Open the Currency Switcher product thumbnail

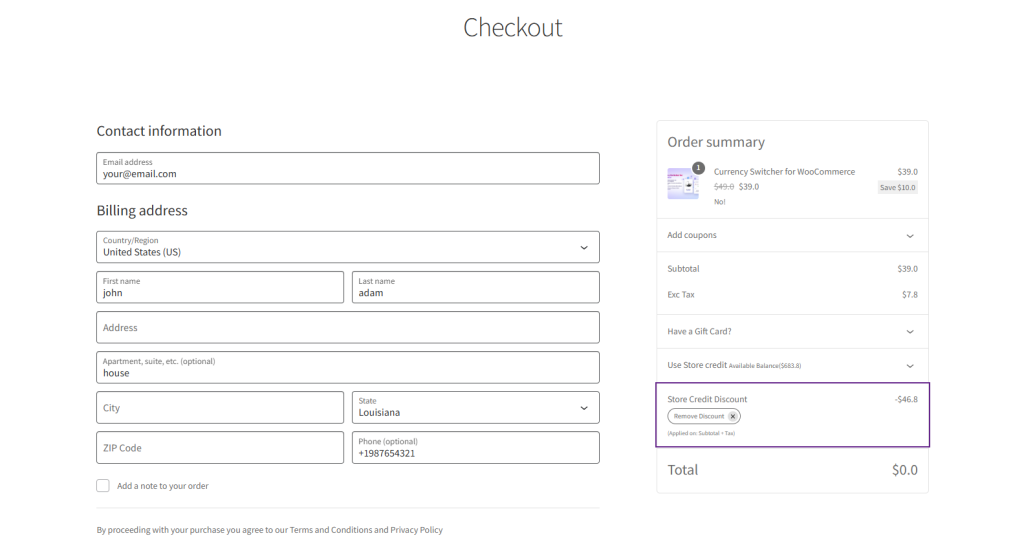coord(683,183)
